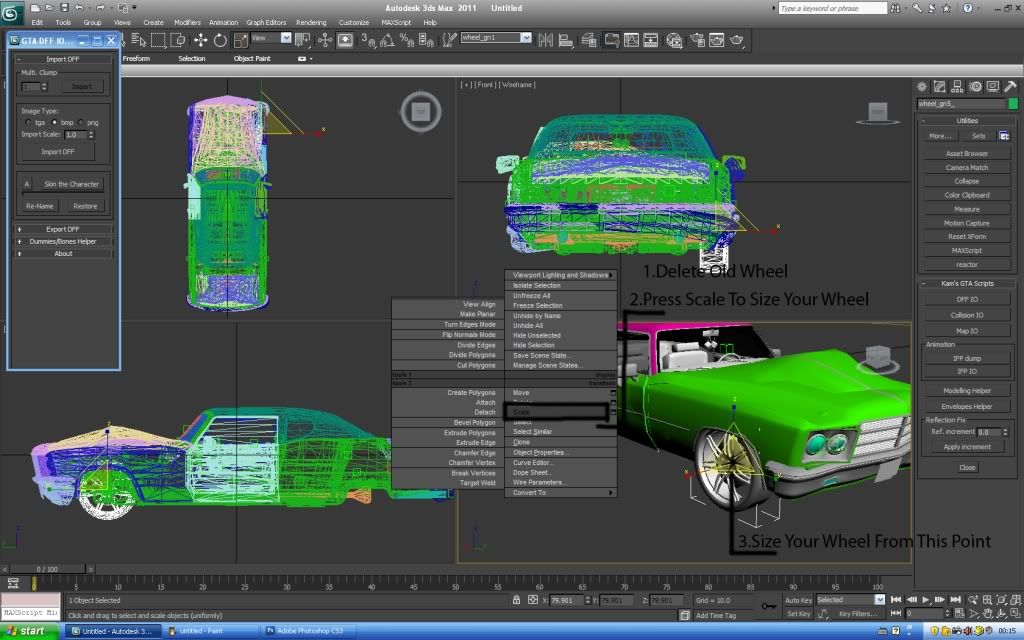Open the Motion command panel tab

point(975,86)
